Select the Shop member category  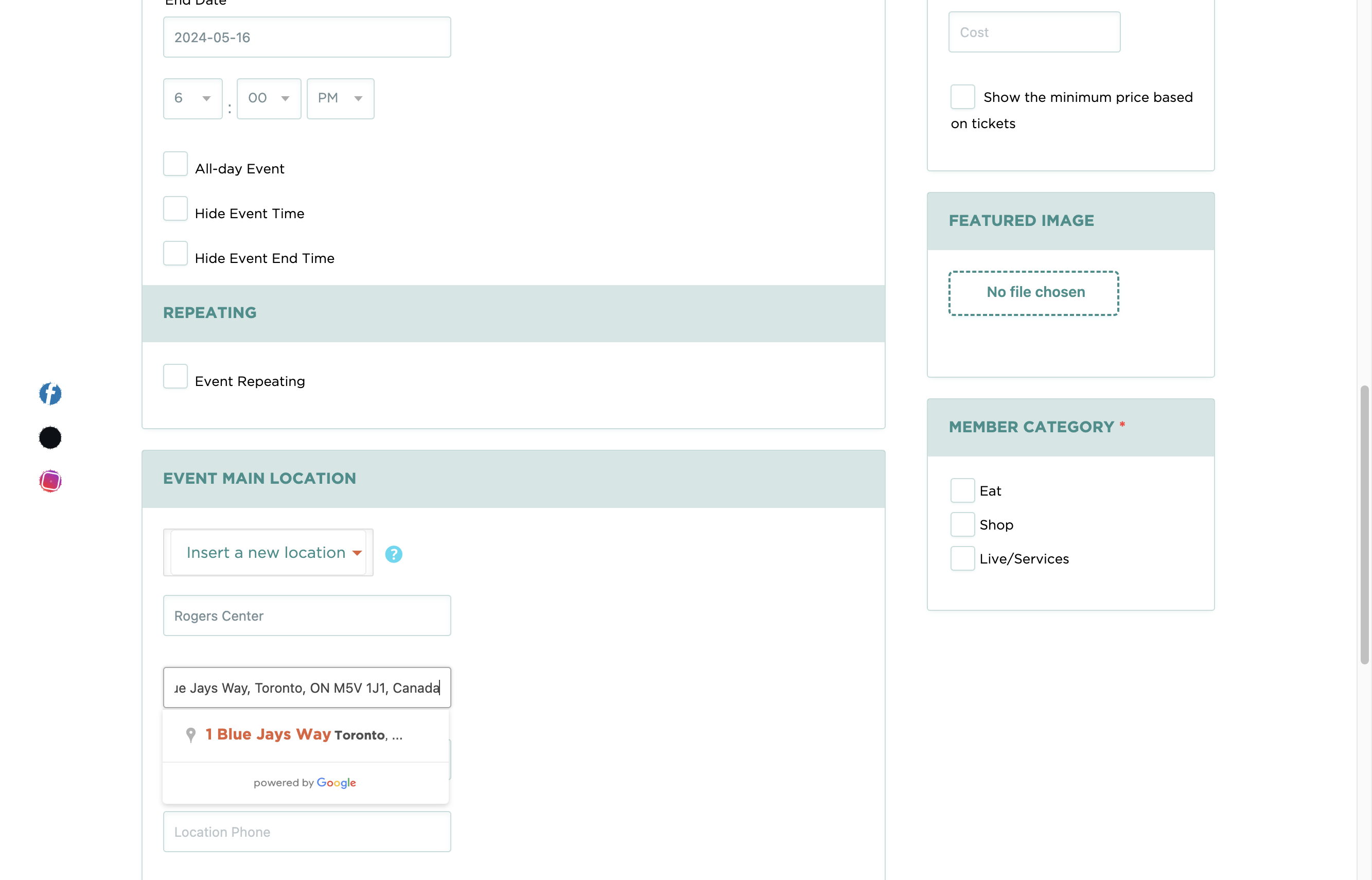click(963, 524)
